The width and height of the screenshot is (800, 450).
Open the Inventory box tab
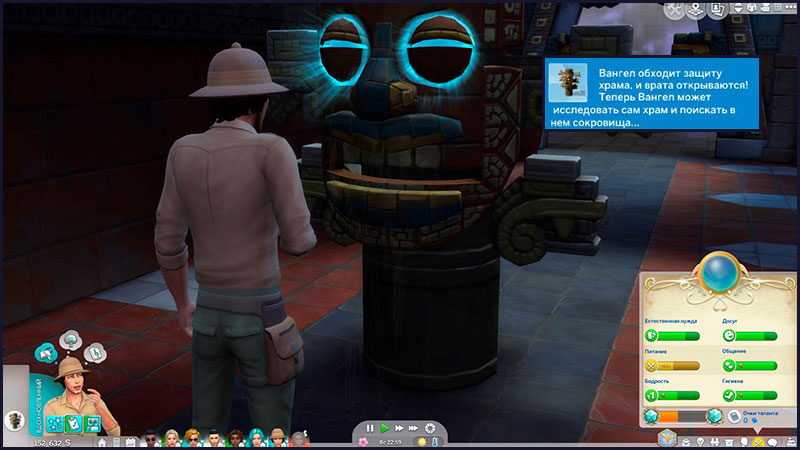[729, 442]
